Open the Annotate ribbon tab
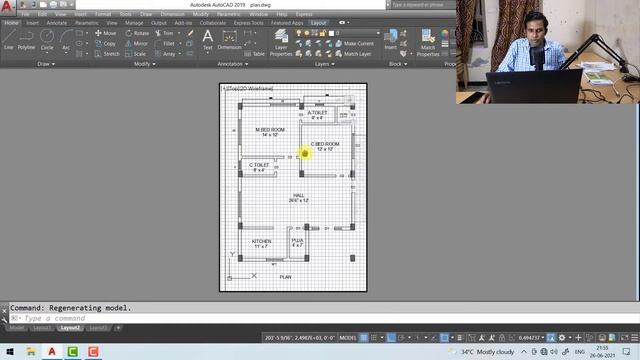This screenshot has height=360, width=640. tap(56, 23)
